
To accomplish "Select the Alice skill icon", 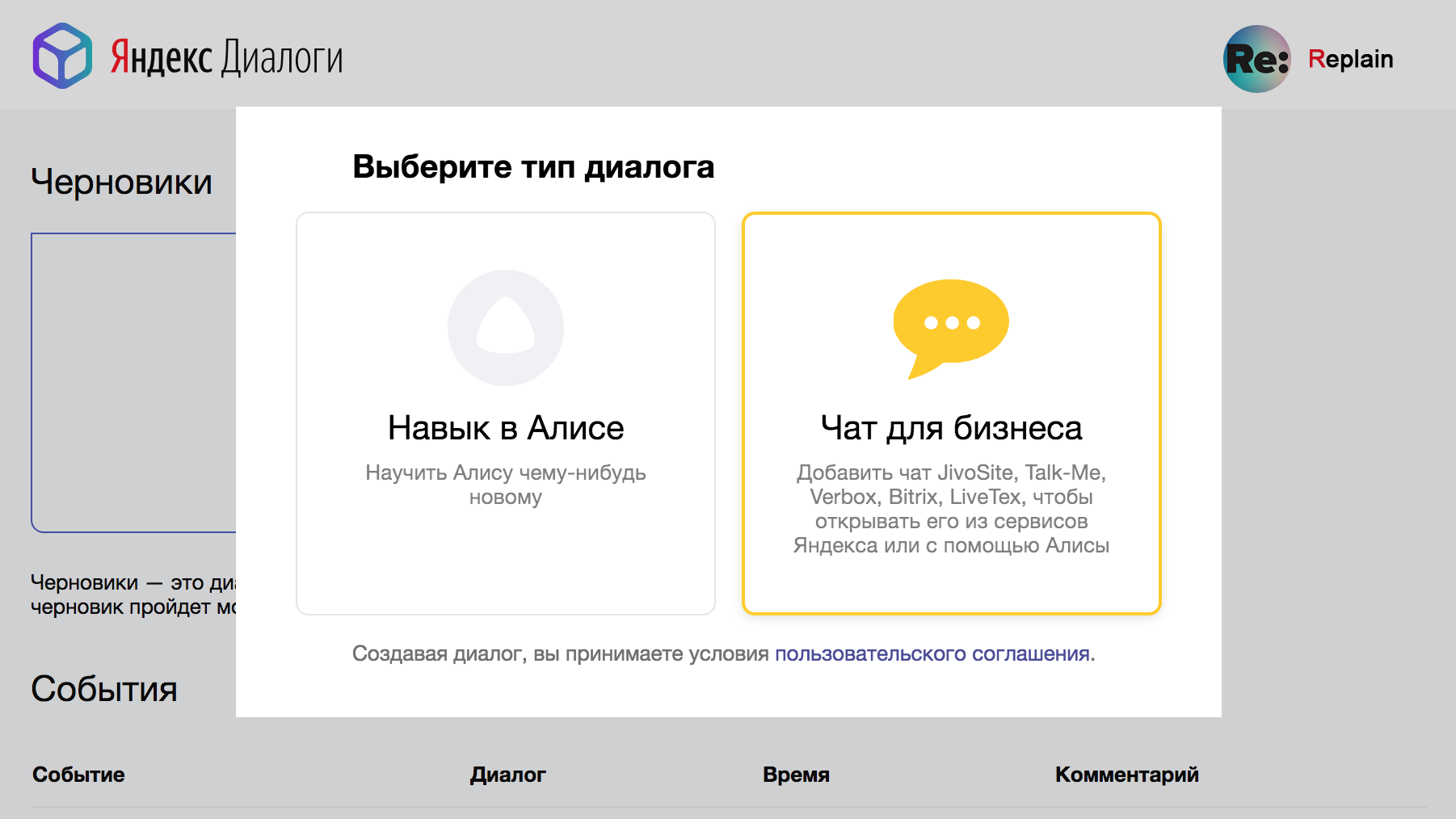I will 506,327.
